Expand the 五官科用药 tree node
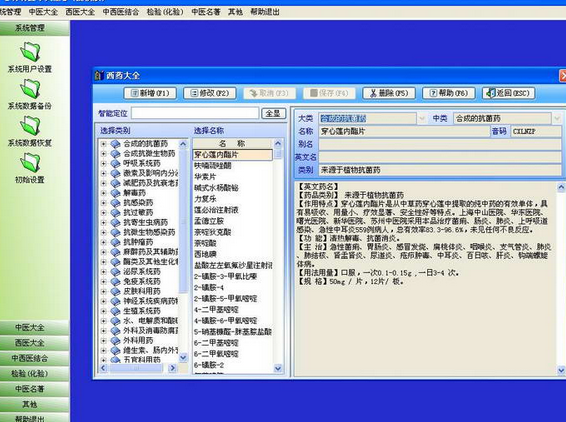This screenshot has height=422, width=566. (104, 360)
